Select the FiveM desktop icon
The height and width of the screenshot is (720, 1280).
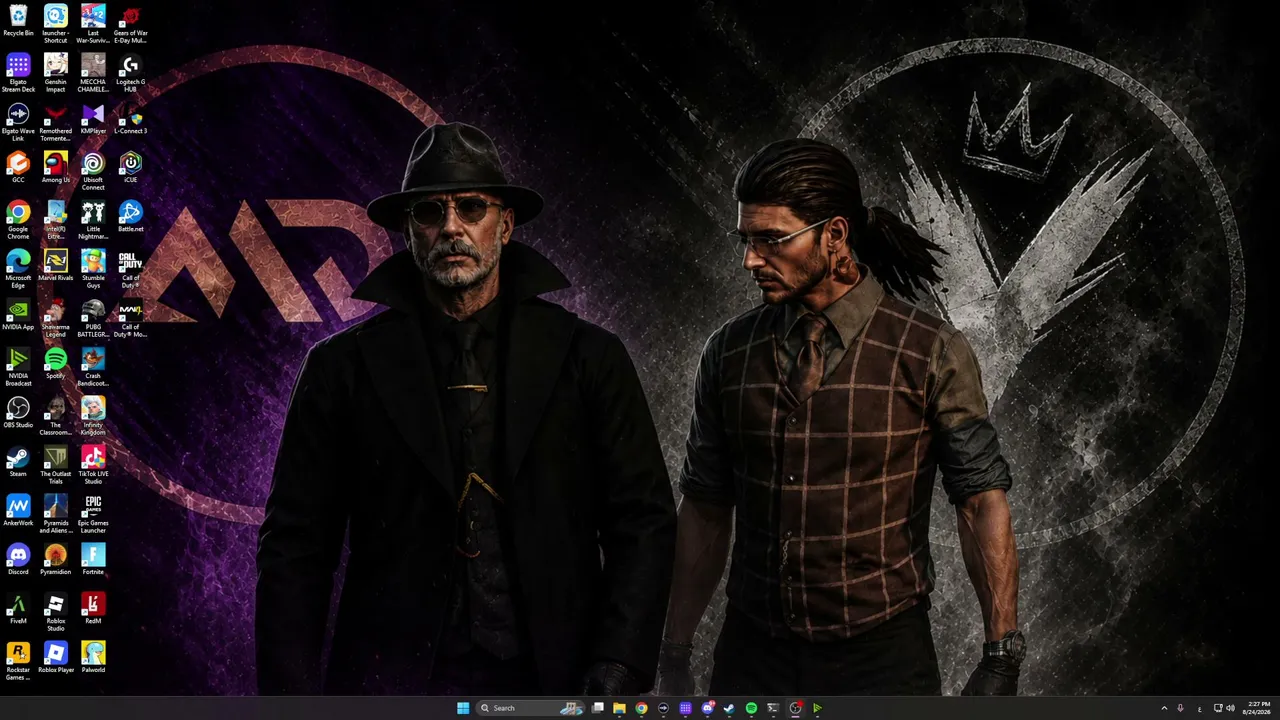pos(18,609)
